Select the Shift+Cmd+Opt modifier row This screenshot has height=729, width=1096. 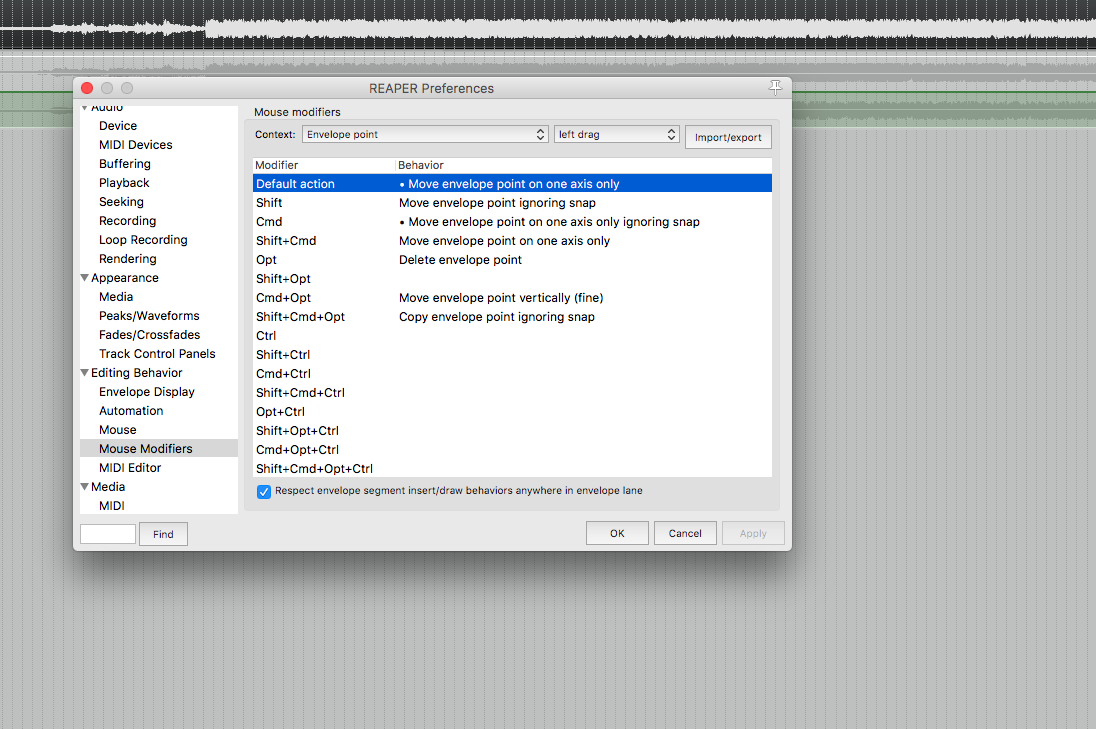pos(512,317)
